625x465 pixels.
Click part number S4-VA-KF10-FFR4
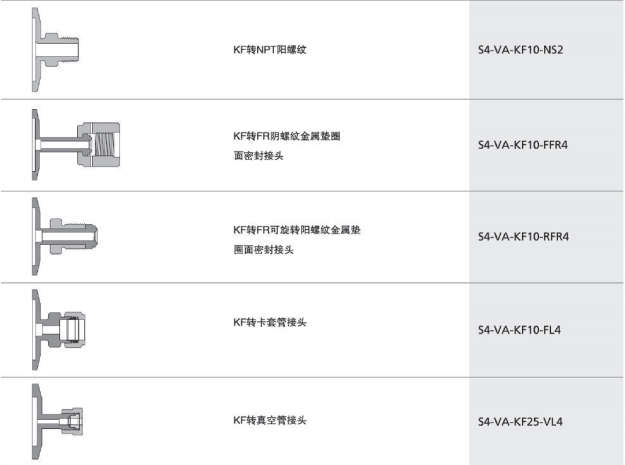coord(523,145)
